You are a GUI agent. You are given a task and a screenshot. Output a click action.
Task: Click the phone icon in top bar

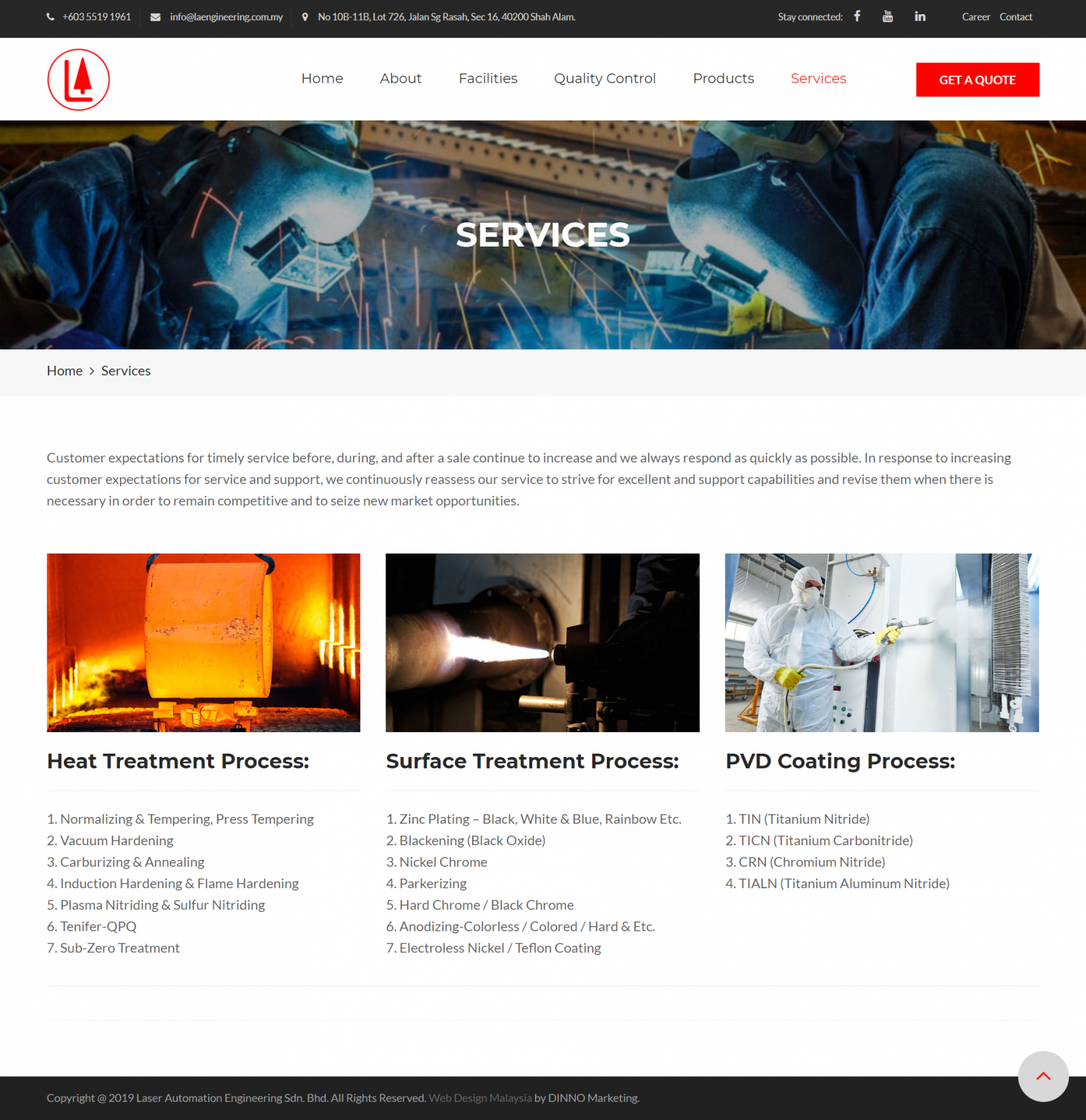point(51,17)
